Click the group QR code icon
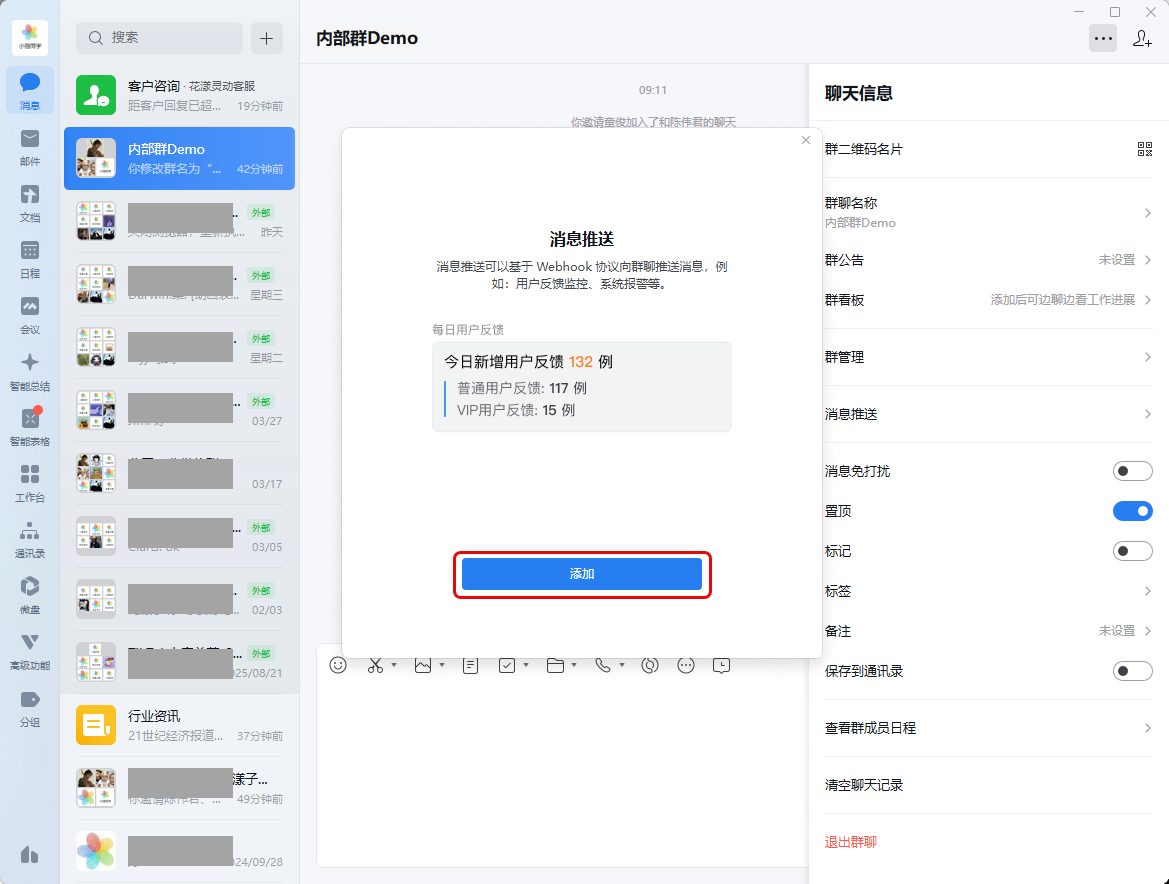The width and height of the screenshot is (1169, 884). pyautogui.click(x=1145, y=149)
